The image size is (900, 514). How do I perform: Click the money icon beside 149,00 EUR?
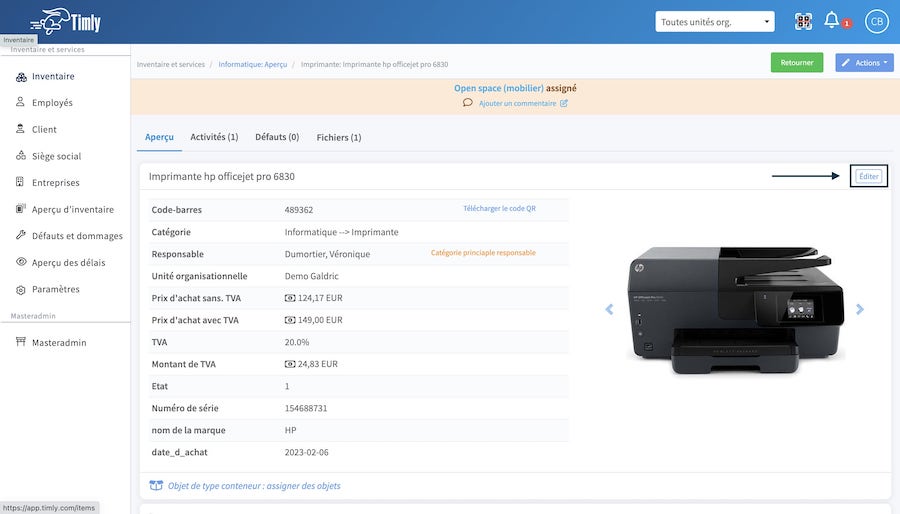click(x=290, y=320)
